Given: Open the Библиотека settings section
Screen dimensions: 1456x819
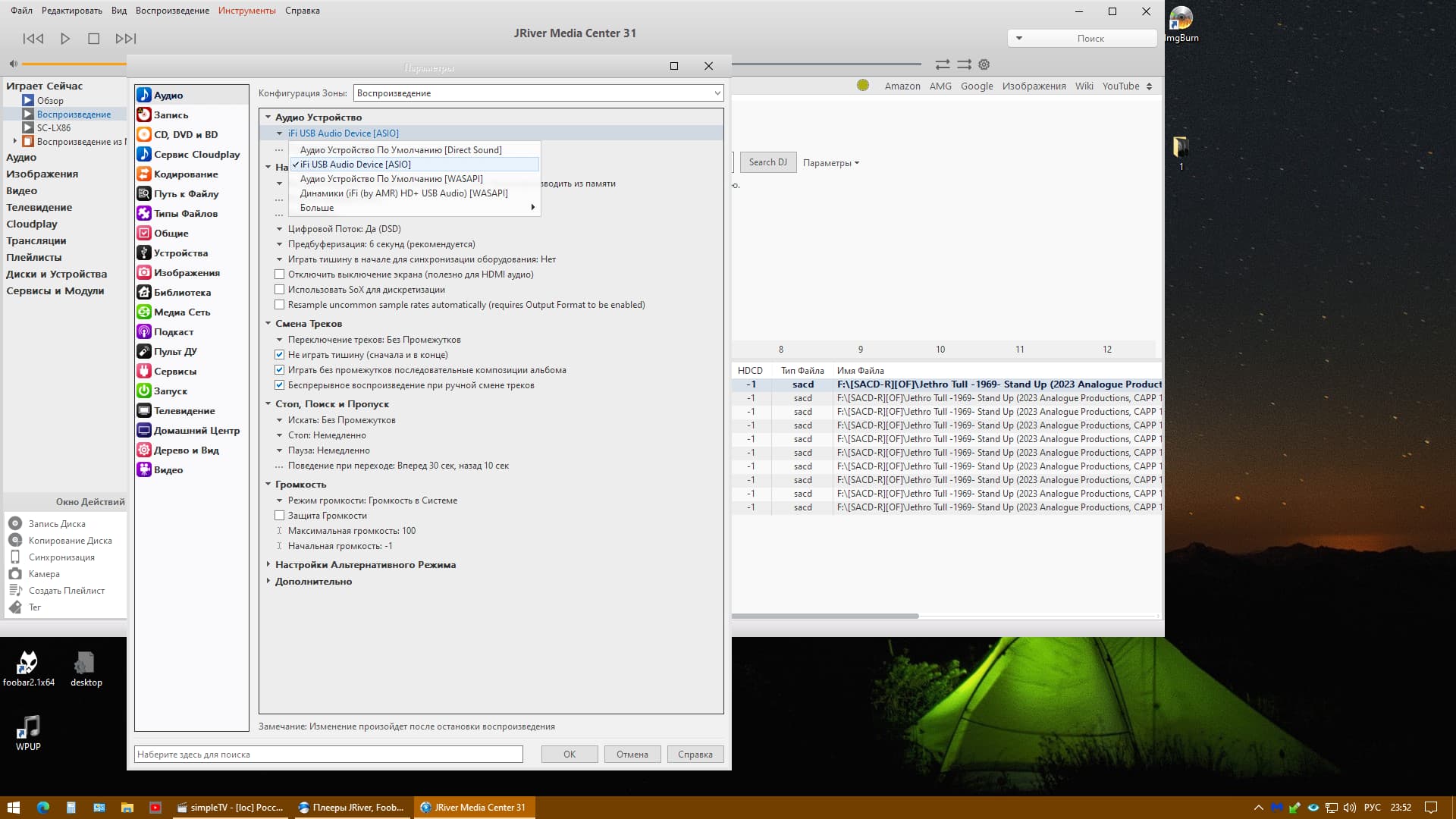Looking at the screenshot, I should [x=182, y=293].
